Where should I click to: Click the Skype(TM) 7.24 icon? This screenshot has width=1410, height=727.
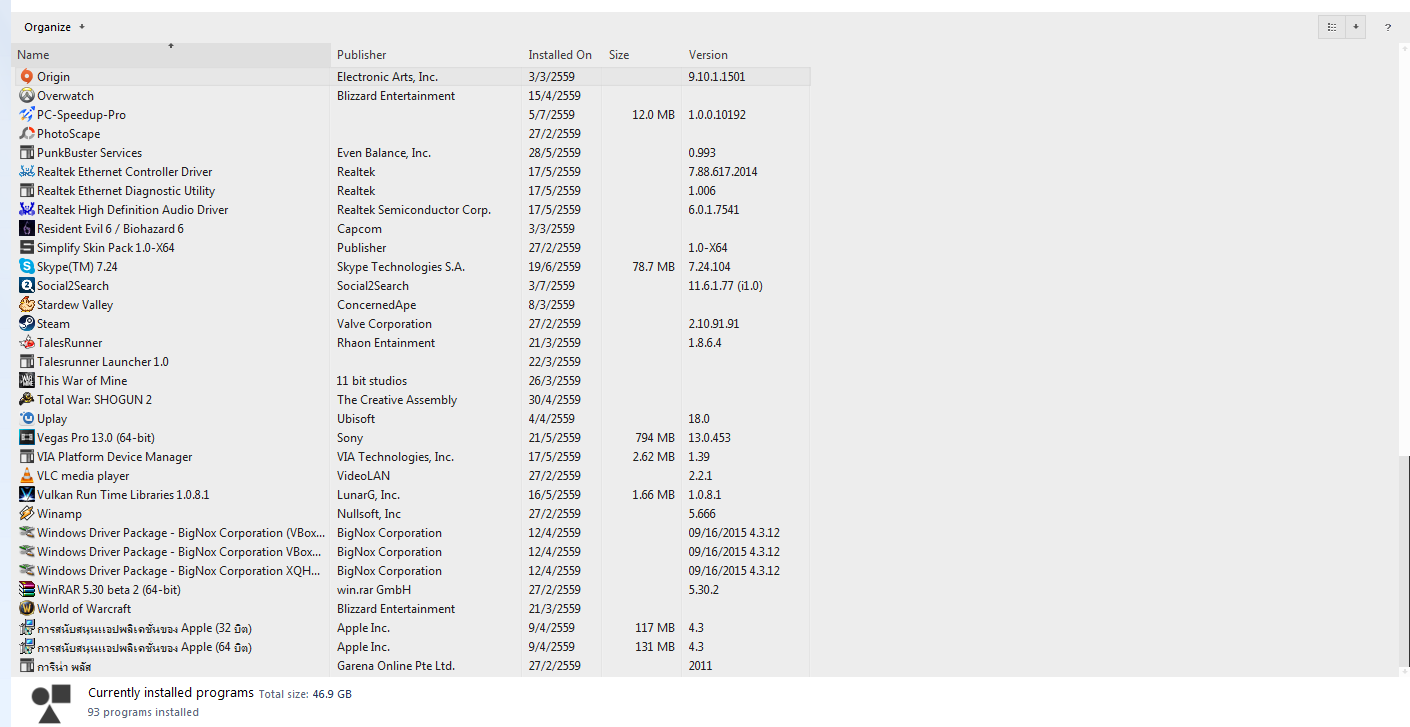coord(27,267)
